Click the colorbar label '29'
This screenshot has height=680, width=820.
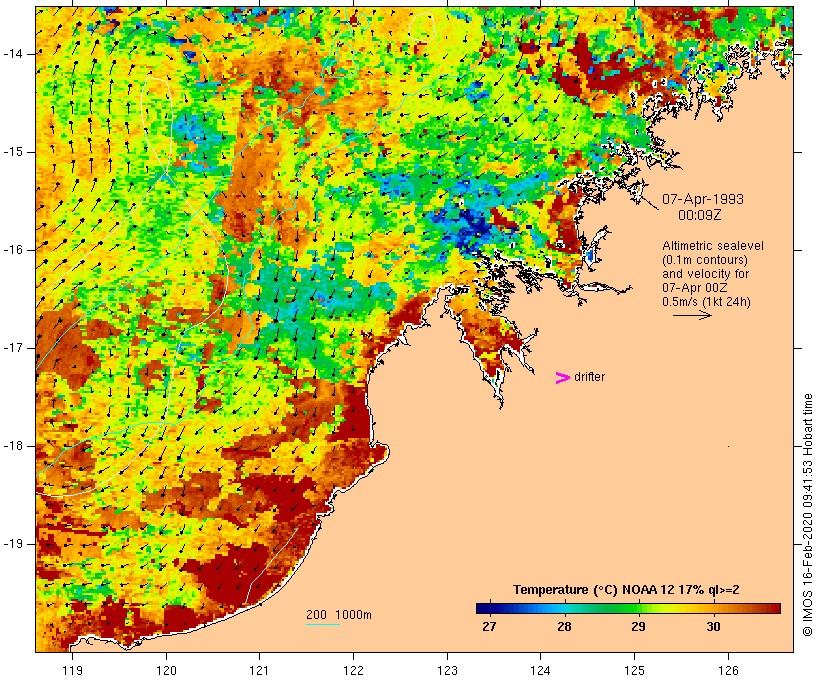tap(638, 626)
